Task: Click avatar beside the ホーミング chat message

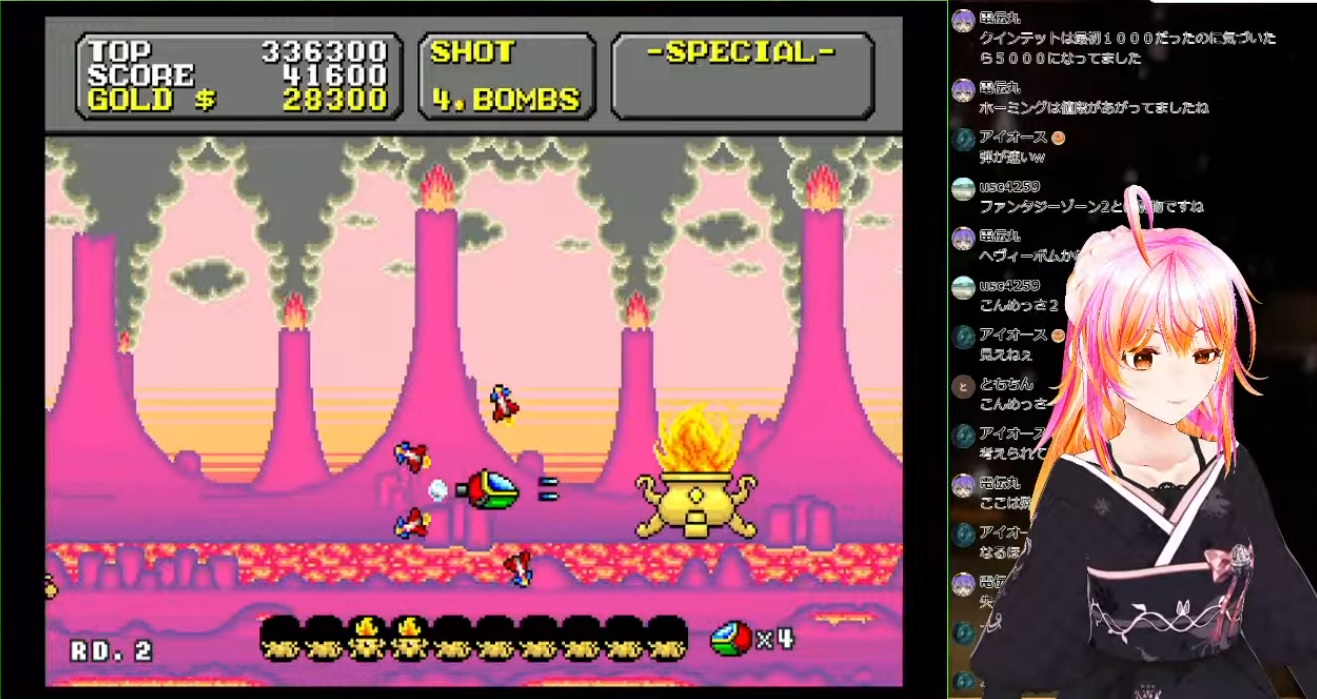Action: (x=963, y=91)
